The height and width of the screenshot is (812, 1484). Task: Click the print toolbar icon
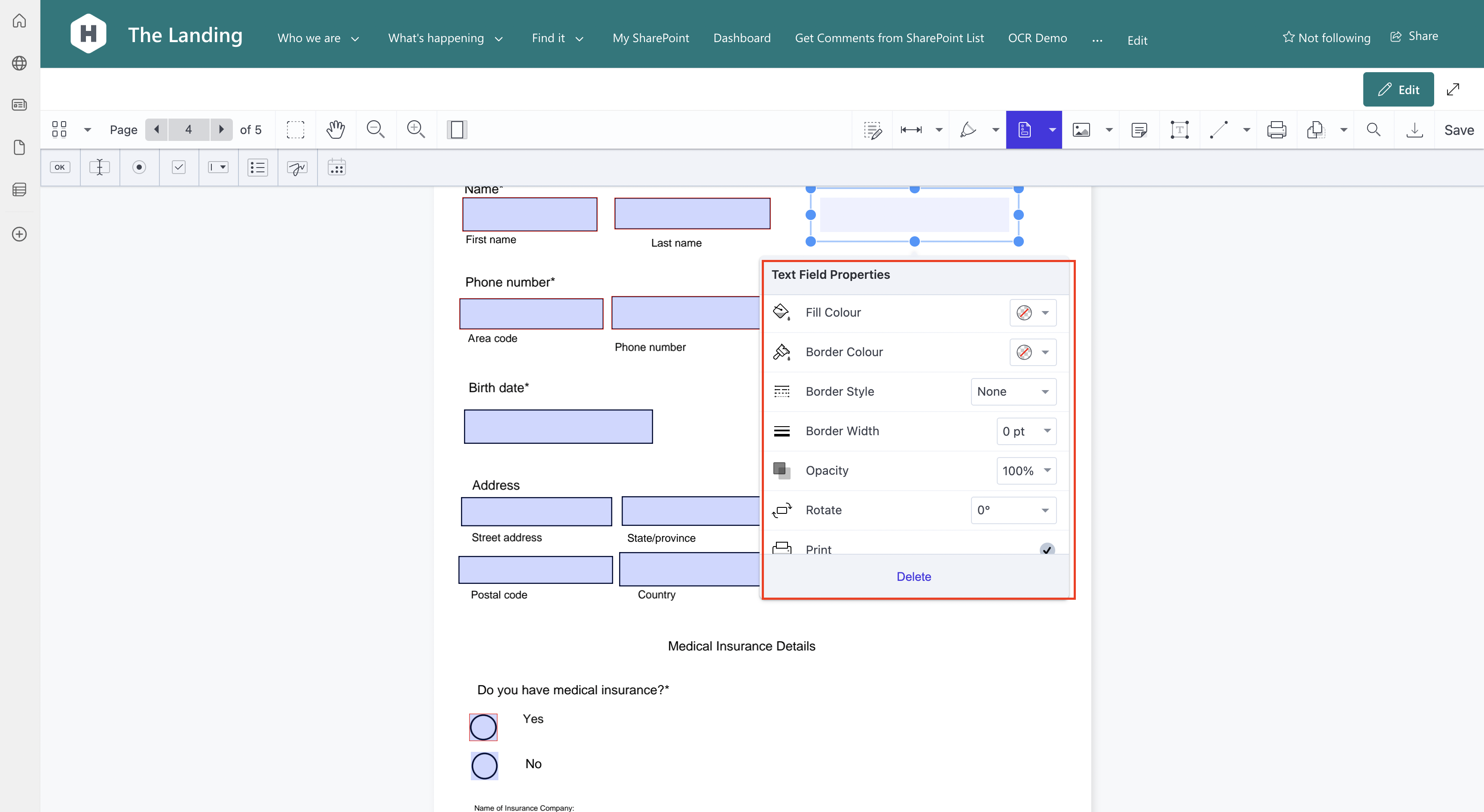(1276, 130)
